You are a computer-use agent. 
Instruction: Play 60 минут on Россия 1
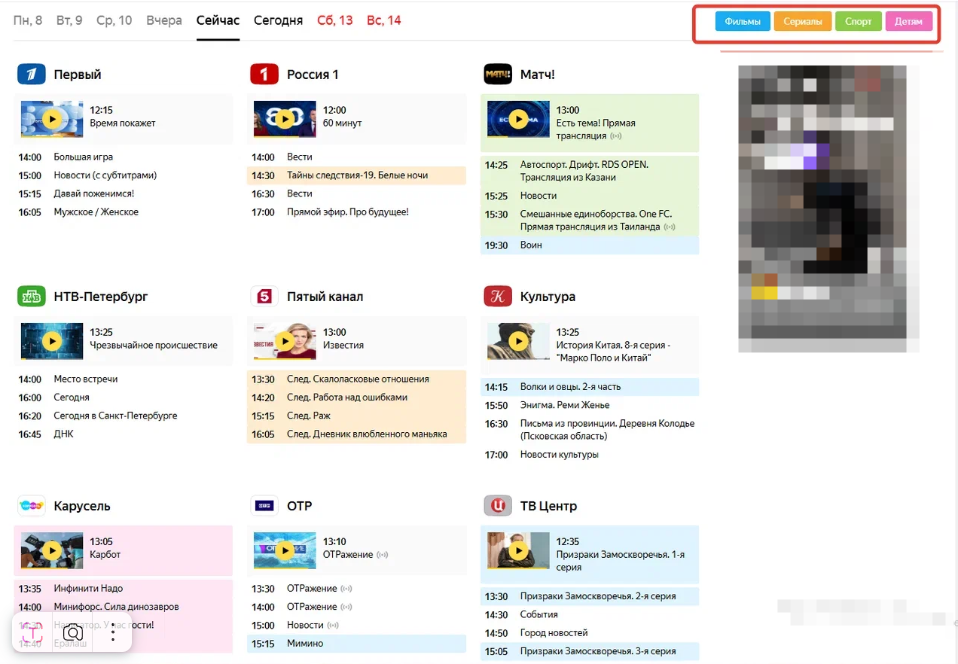tap(285, 119)
